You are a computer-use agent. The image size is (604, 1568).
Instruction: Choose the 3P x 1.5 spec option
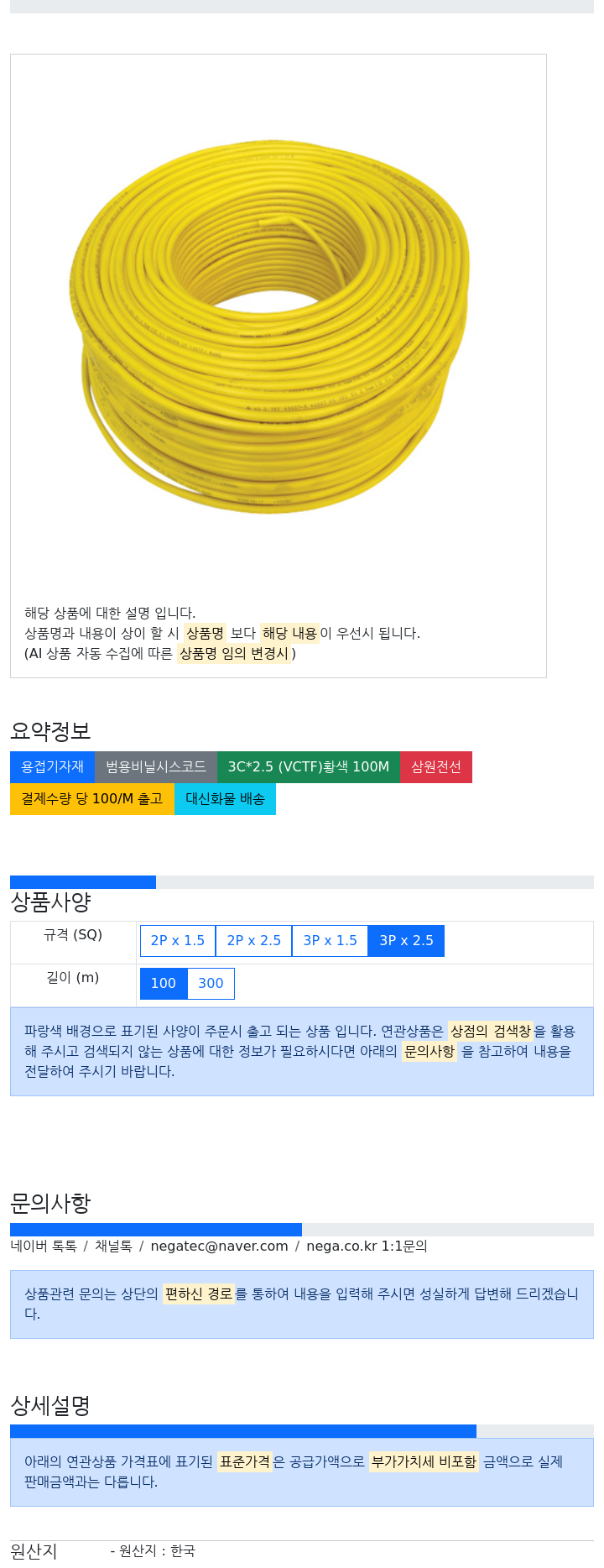click(x=331, y=941)
